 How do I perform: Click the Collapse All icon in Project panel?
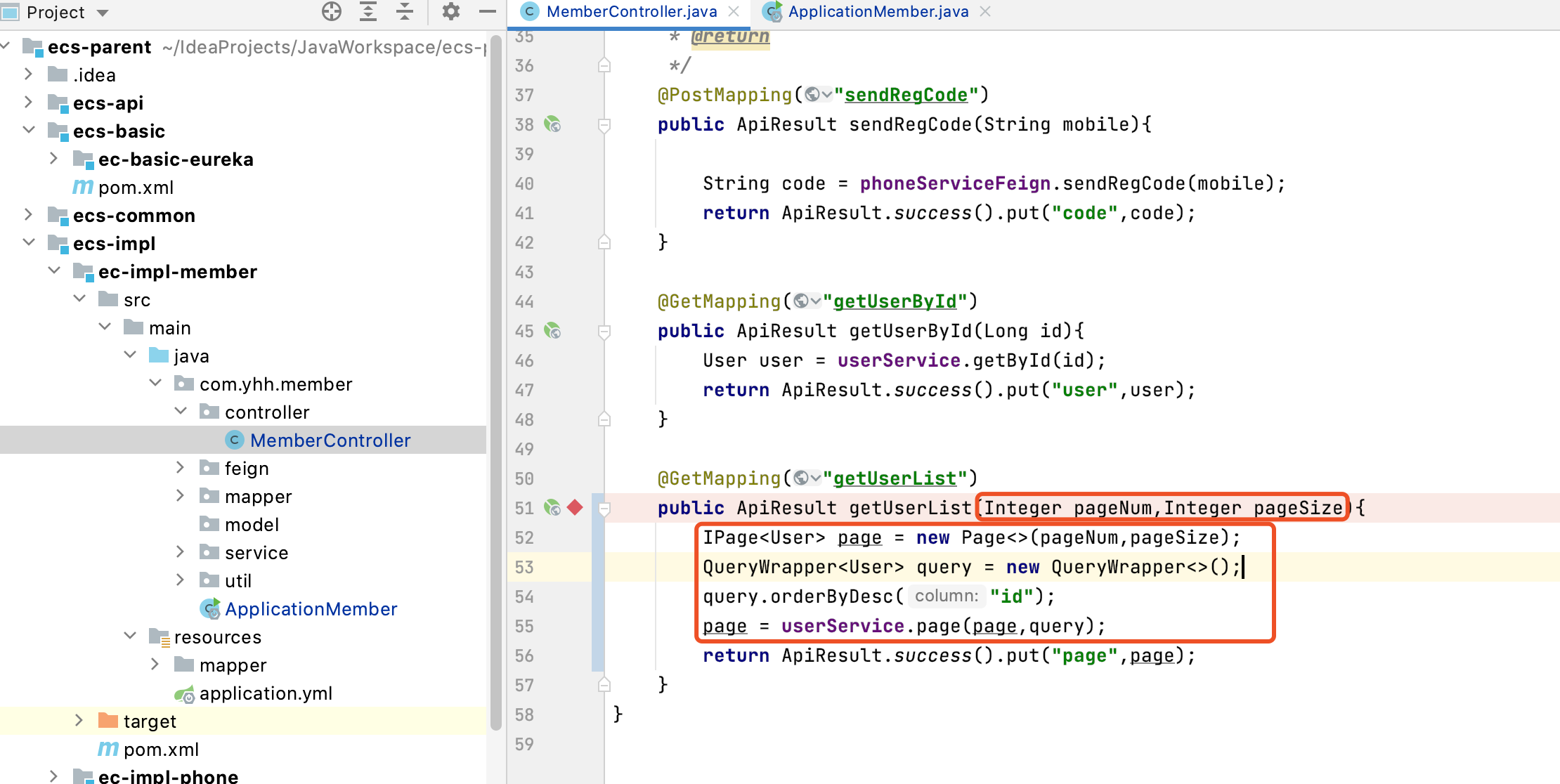[405, 11]
